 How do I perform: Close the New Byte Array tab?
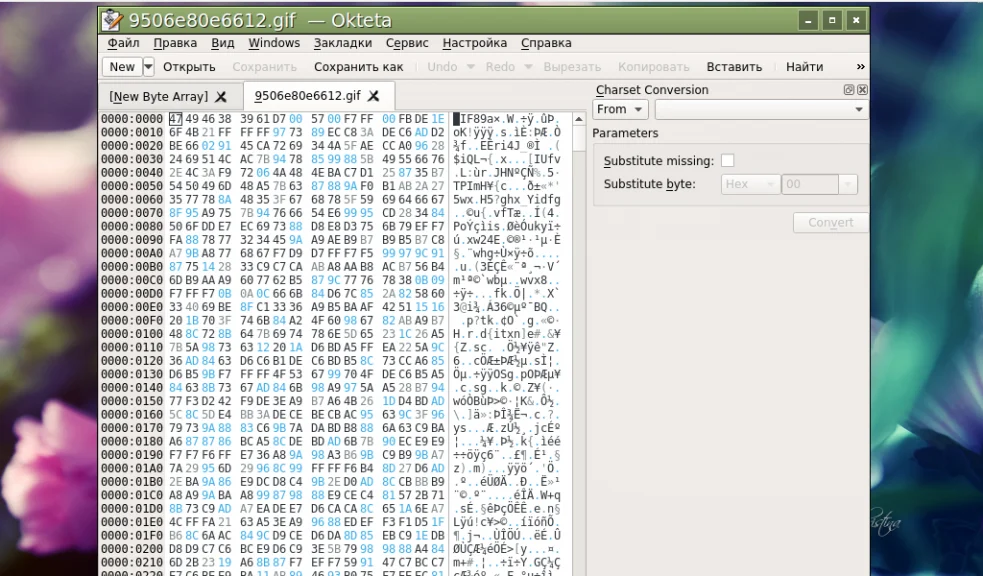coord(221,97)
